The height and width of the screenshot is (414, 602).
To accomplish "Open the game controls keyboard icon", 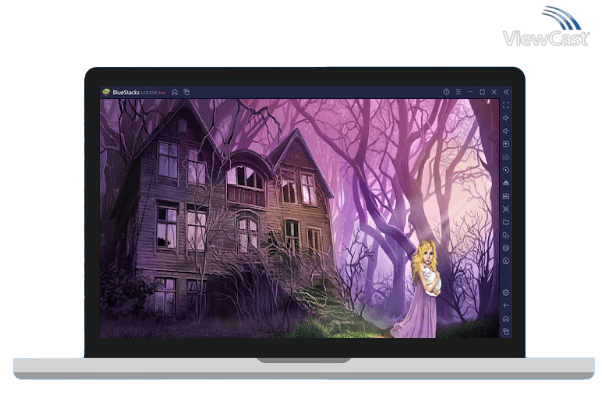I will [x=506, y=157].
